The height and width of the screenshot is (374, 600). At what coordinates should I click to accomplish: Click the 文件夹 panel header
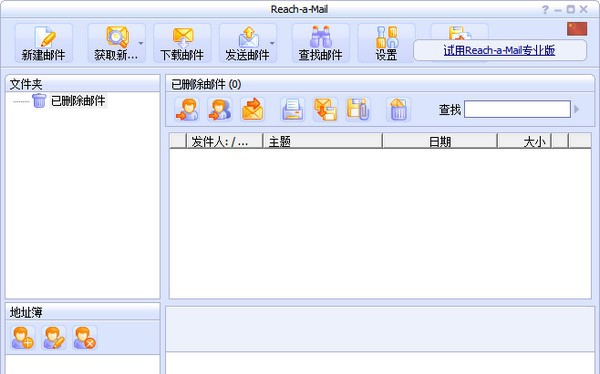click(x=83, y=84)
